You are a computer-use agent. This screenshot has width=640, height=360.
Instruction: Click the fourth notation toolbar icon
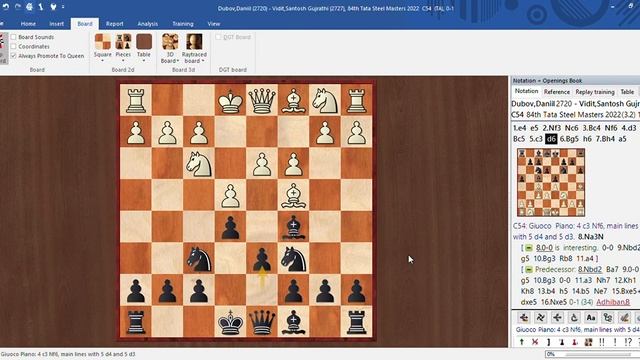click(x=574, y=317)
